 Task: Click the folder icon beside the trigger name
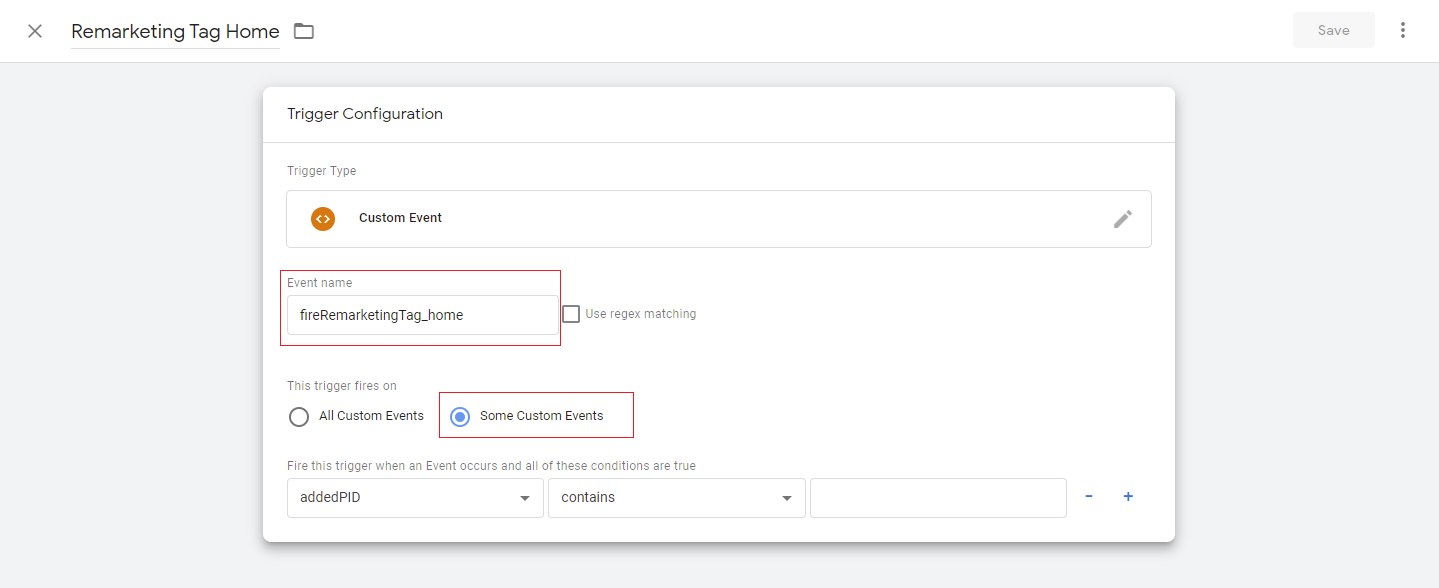(x=304, y=31)
